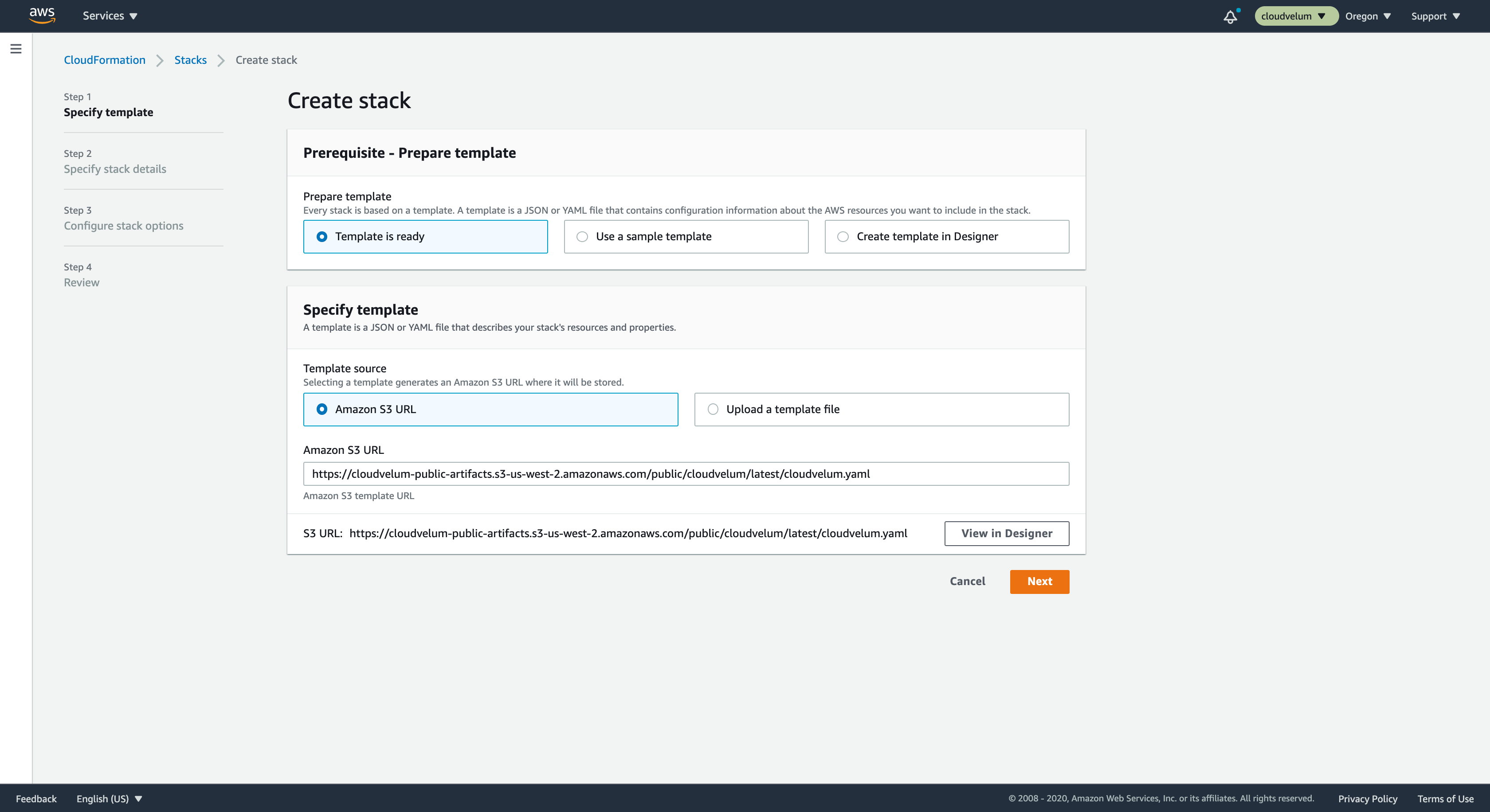Screen dimensions: 1490x812
Task: Click the S3 URL summary text line
Action: [x=605, y=534]
